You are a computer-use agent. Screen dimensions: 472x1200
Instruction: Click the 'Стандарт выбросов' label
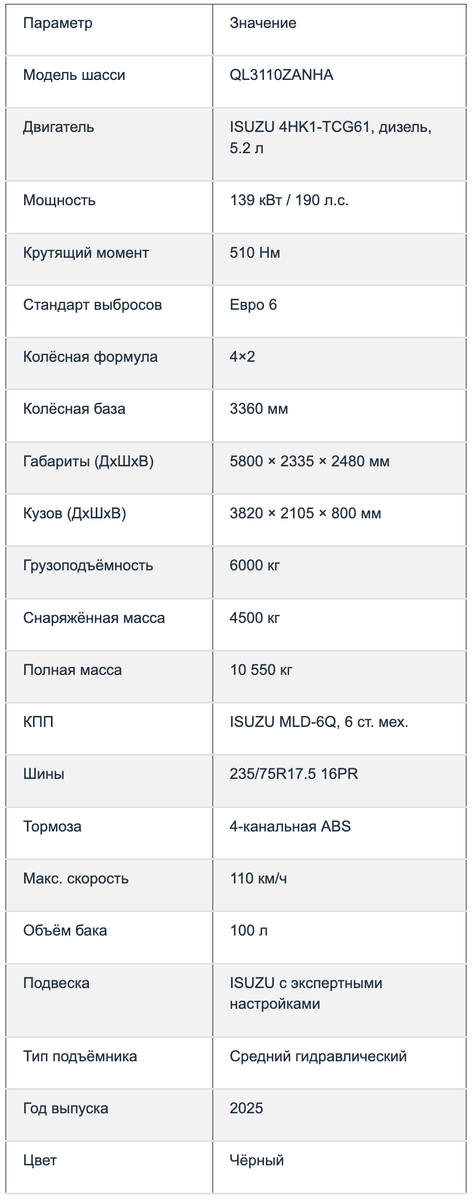click(x=92, y=304)
